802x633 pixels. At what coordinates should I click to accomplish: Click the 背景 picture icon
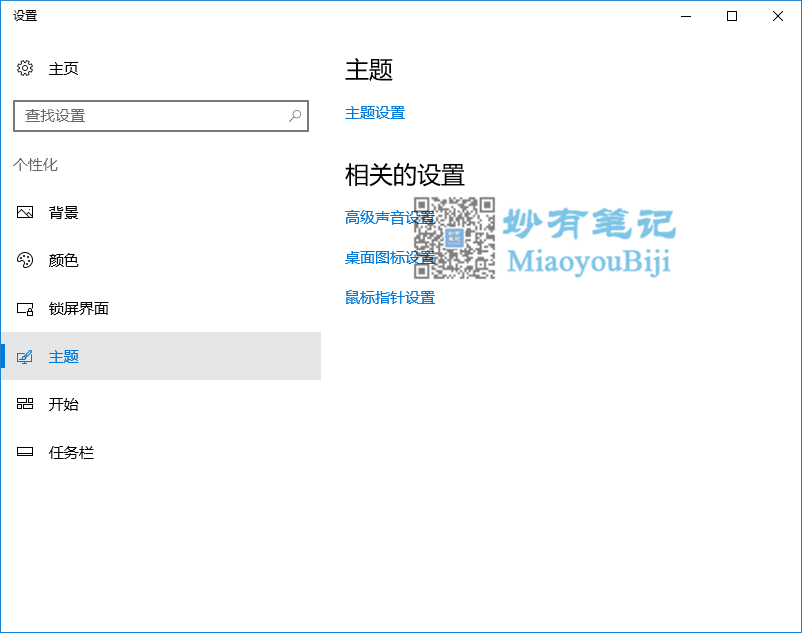click(25, 212)
